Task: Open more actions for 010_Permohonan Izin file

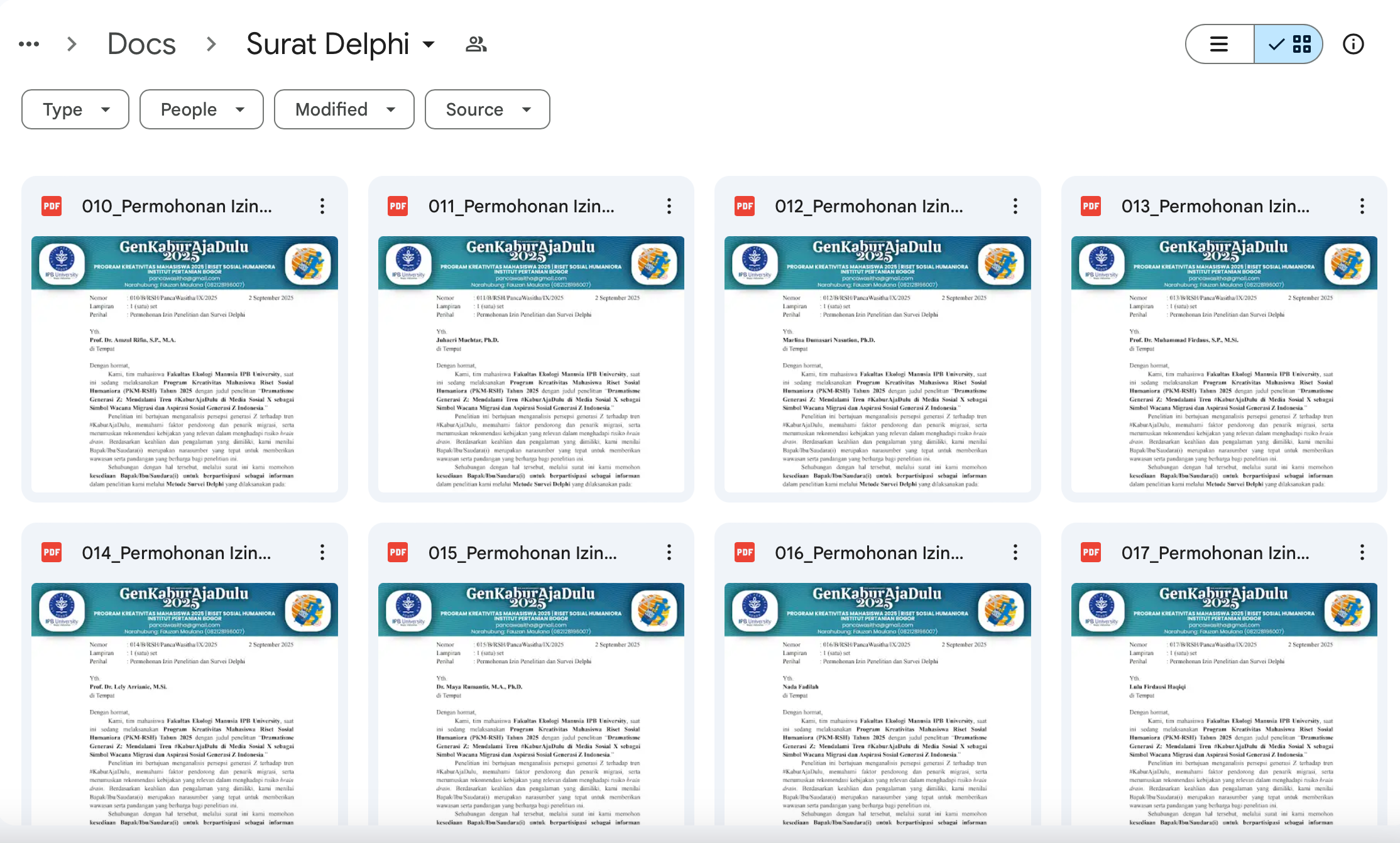Action: pyautogui.click(x=322, y=206)
